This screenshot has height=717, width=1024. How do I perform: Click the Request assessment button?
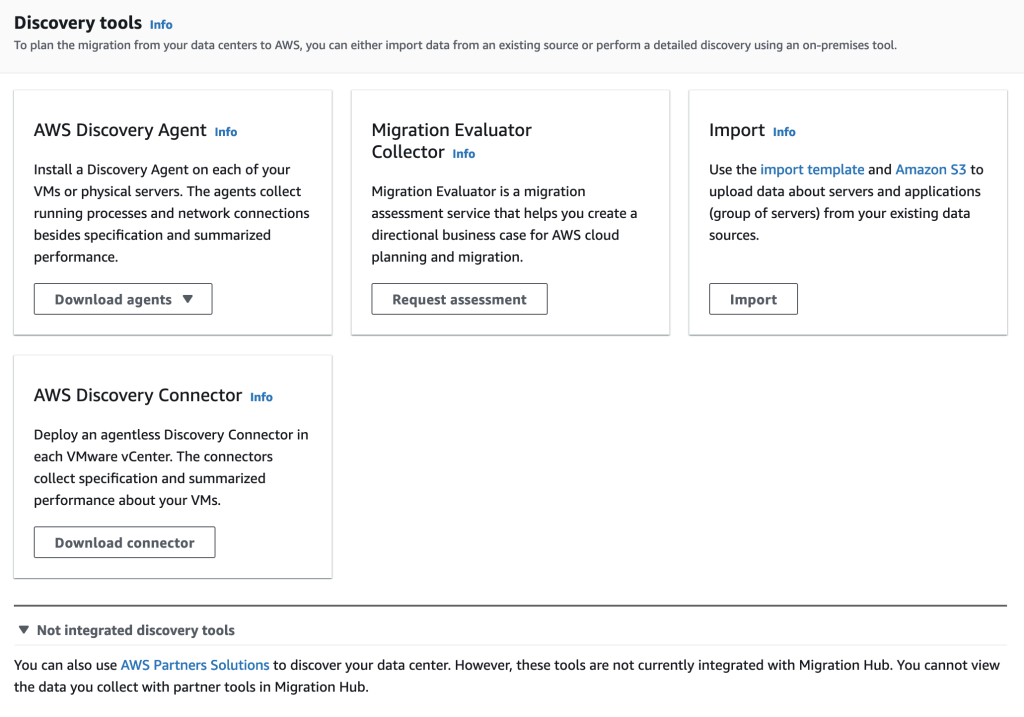459,298
